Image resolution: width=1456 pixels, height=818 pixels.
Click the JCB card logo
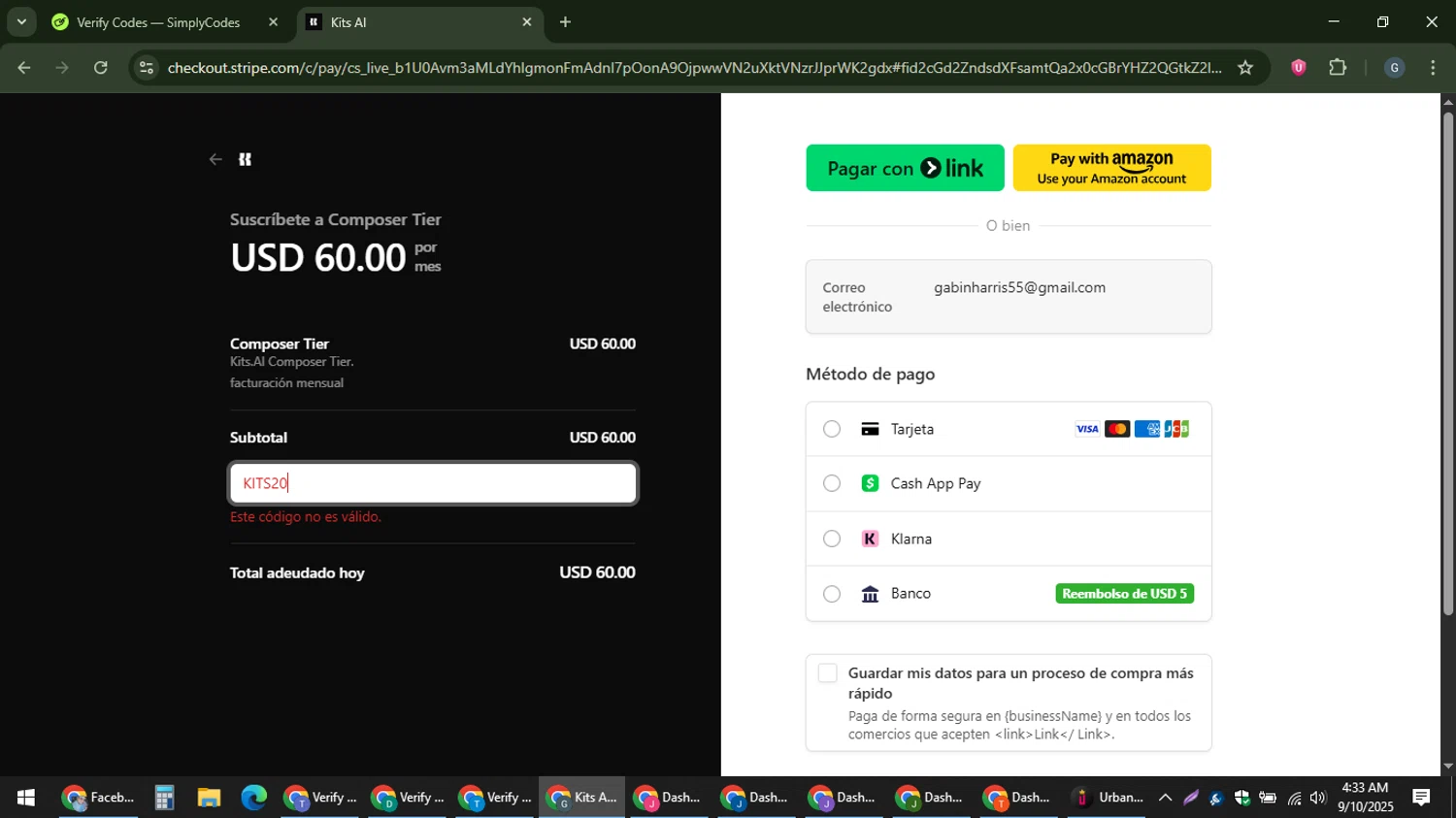(1176, 429)
